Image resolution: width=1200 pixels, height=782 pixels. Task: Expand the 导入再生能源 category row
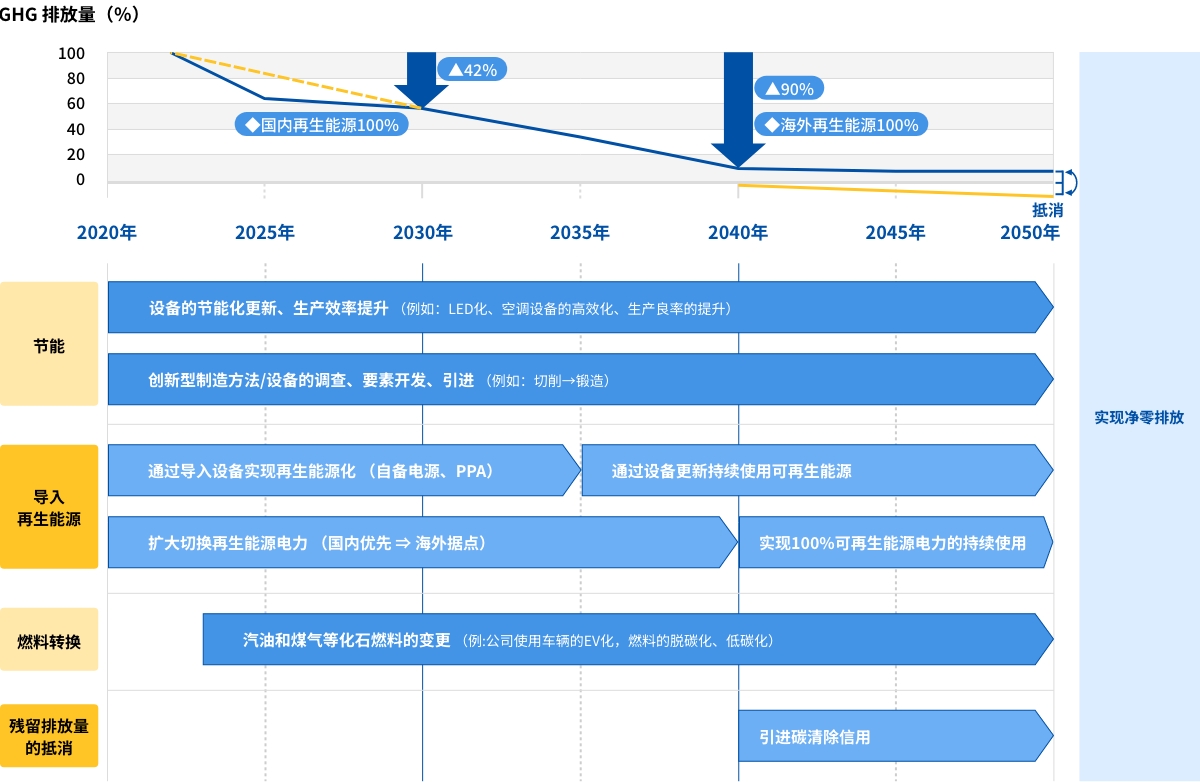pos(49,507)
